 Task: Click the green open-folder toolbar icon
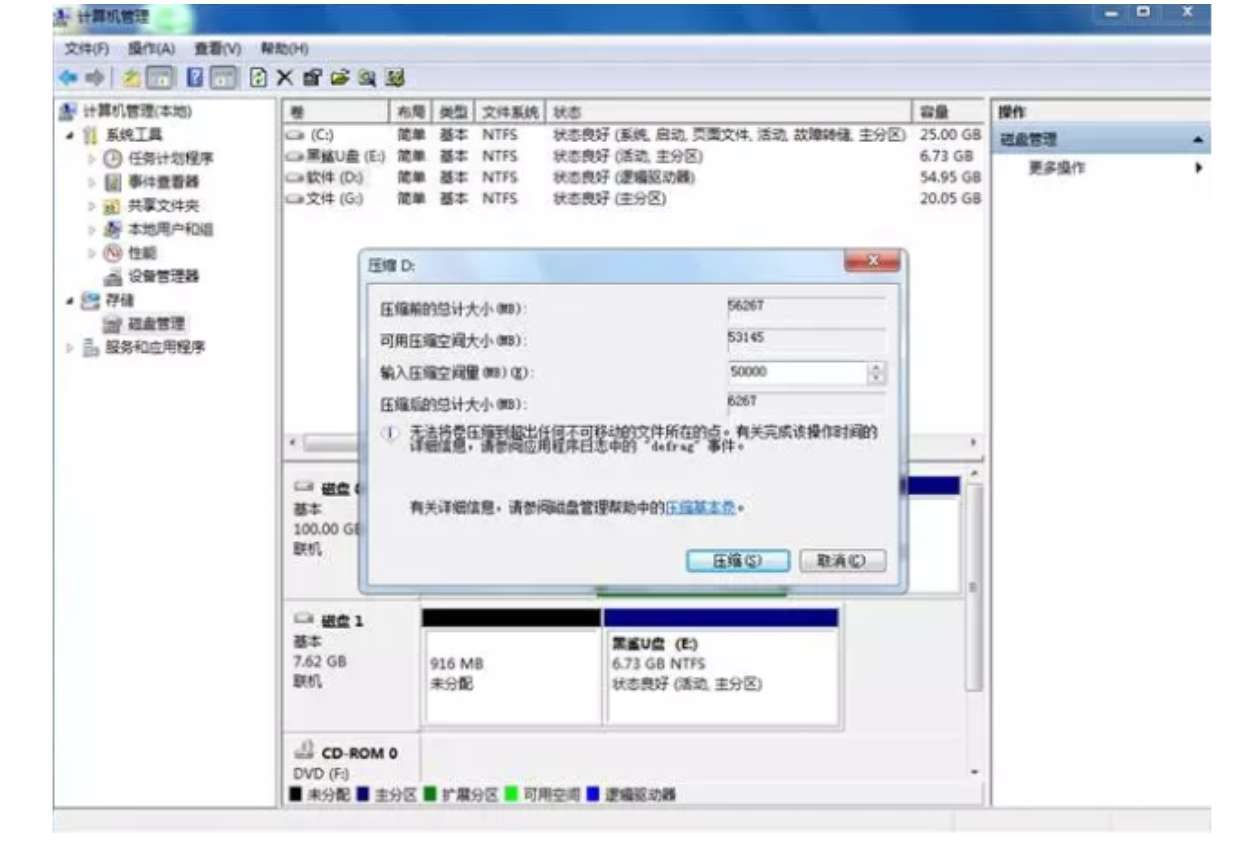click(x=340, y=78)
